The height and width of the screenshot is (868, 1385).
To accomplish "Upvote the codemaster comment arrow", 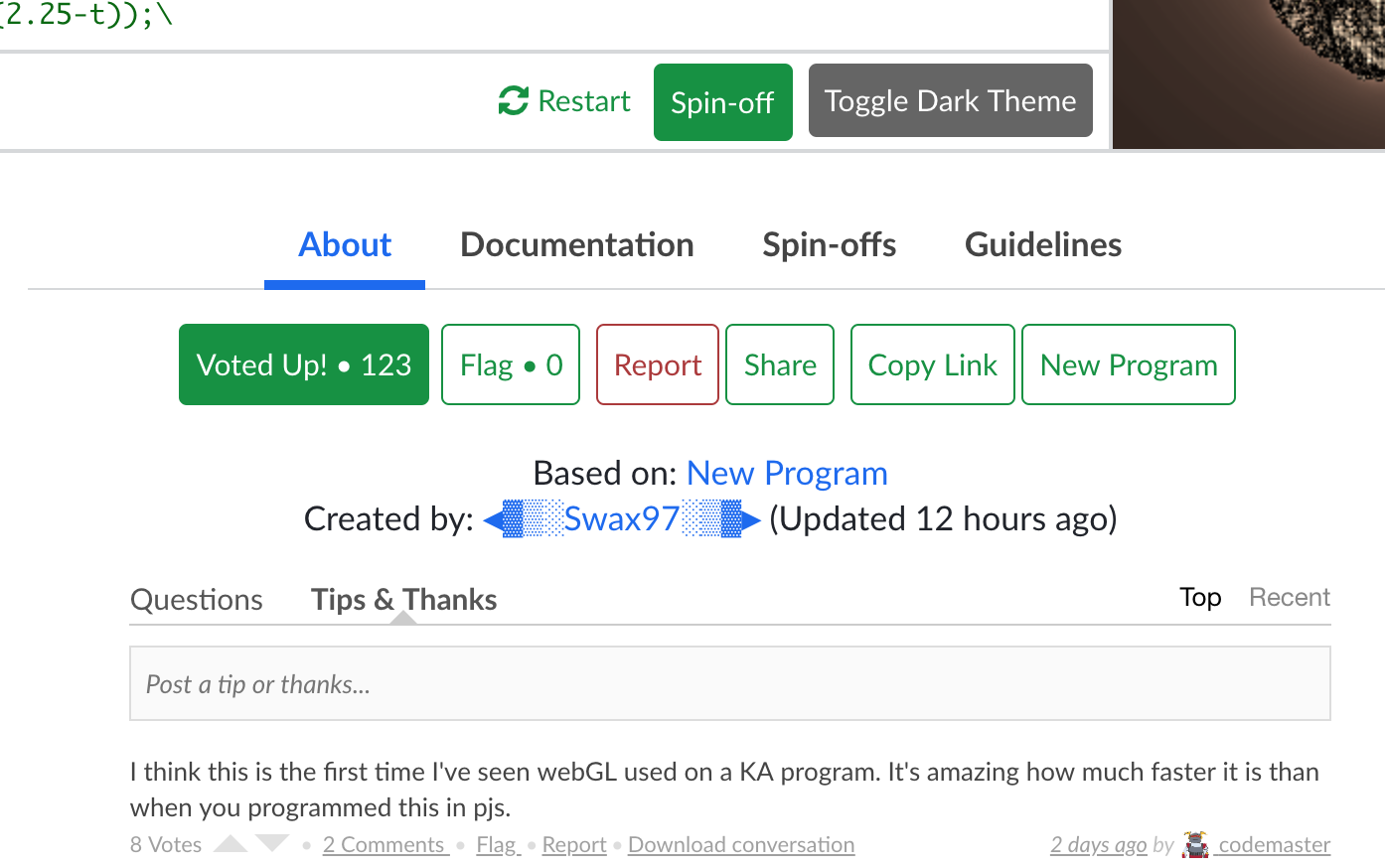I will coord(231,844).
